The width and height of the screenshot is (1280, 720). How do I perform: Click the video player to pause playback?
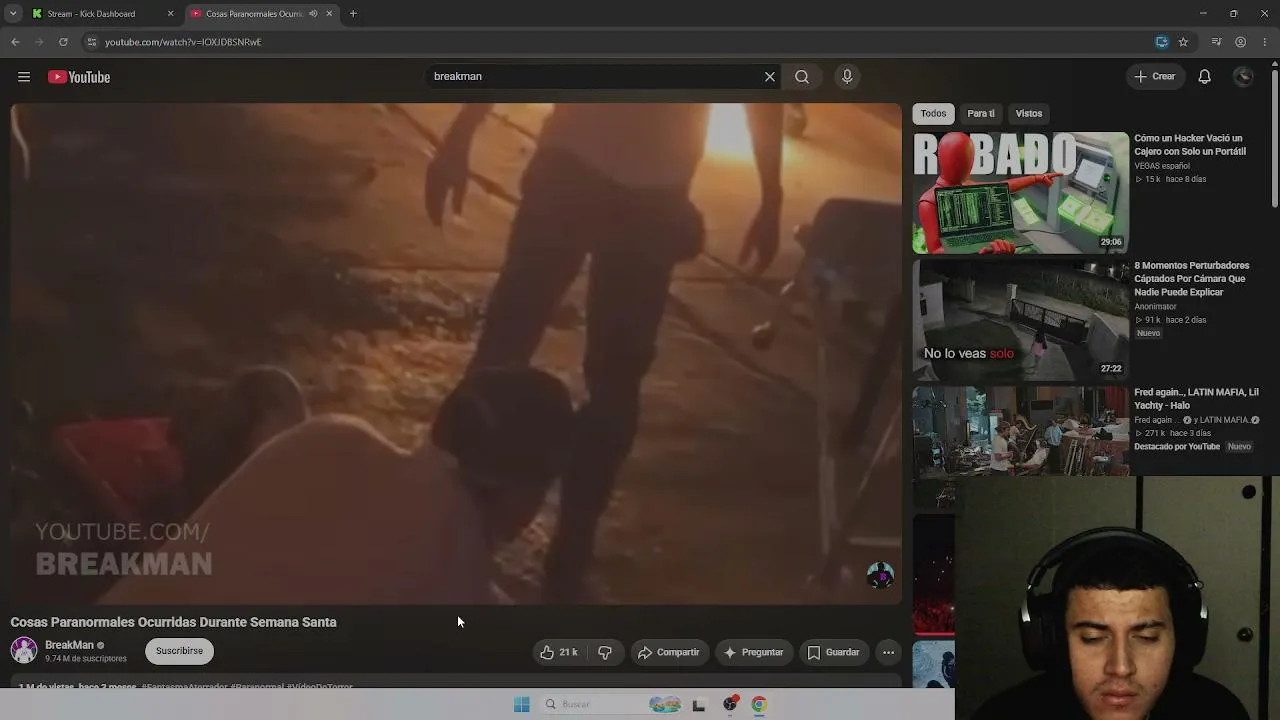click(456, 353)
